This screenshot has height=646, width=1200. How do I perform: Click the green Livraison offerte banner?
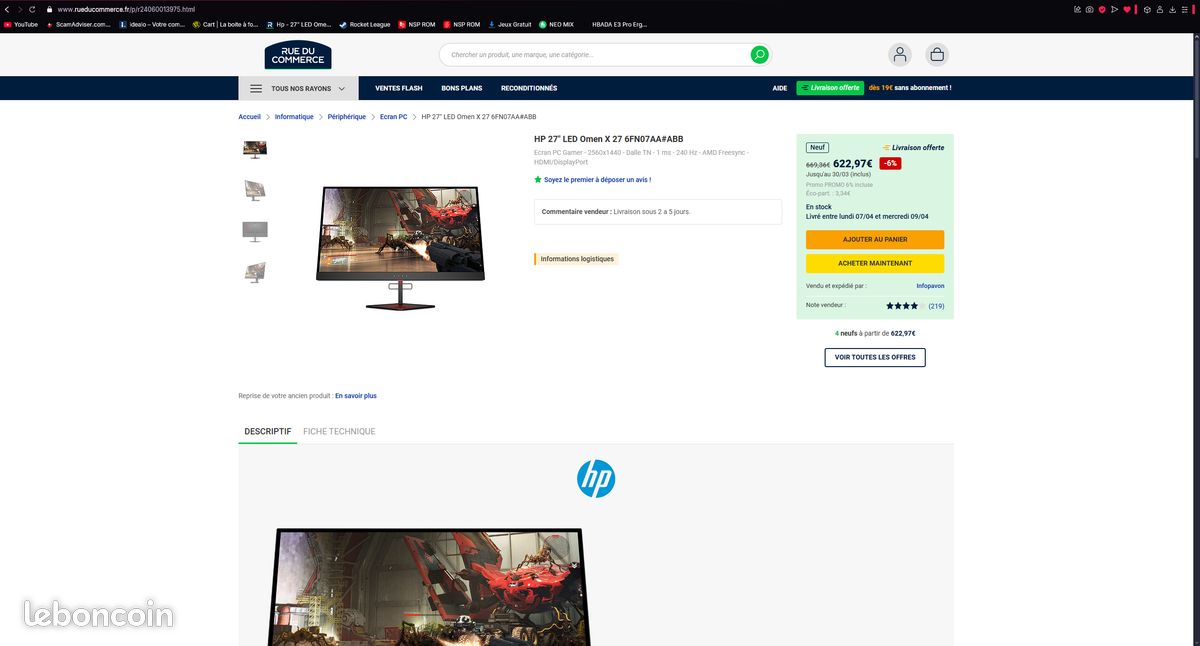coord(830,88)
